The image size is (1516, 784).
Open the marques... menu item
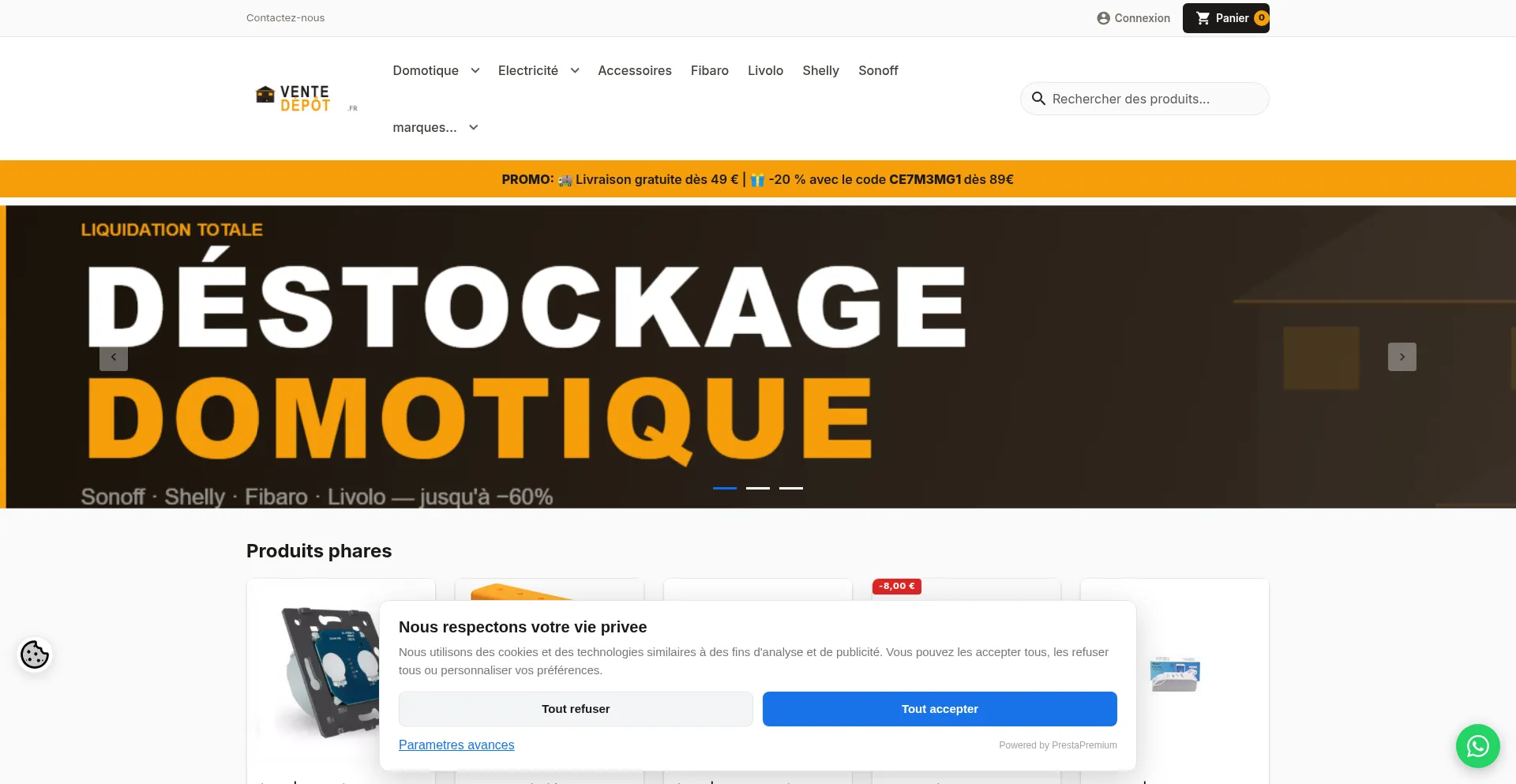coord(425,127)
